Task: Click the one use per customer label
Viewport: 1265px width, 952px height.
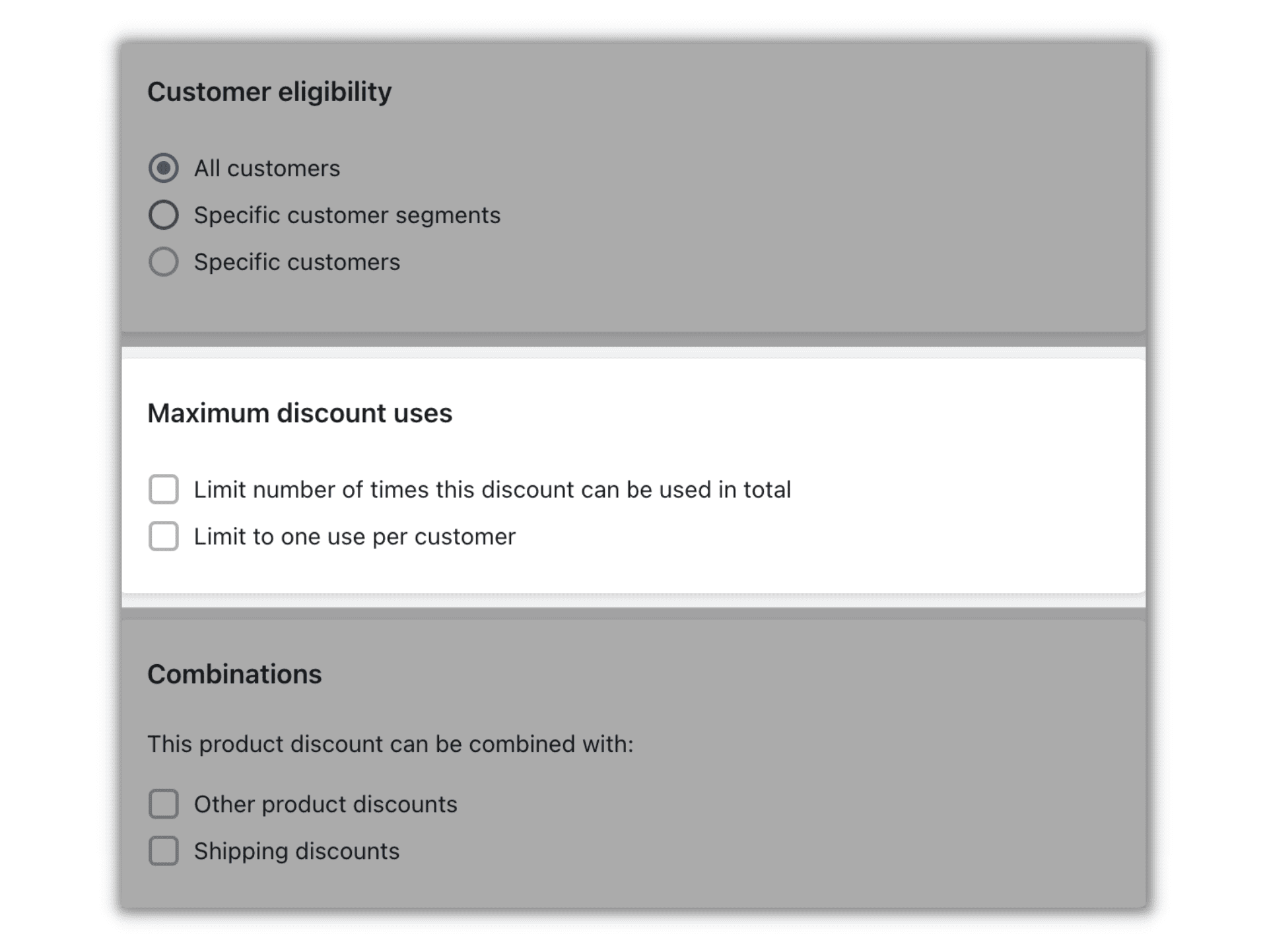Action: [x=355, y=537]
